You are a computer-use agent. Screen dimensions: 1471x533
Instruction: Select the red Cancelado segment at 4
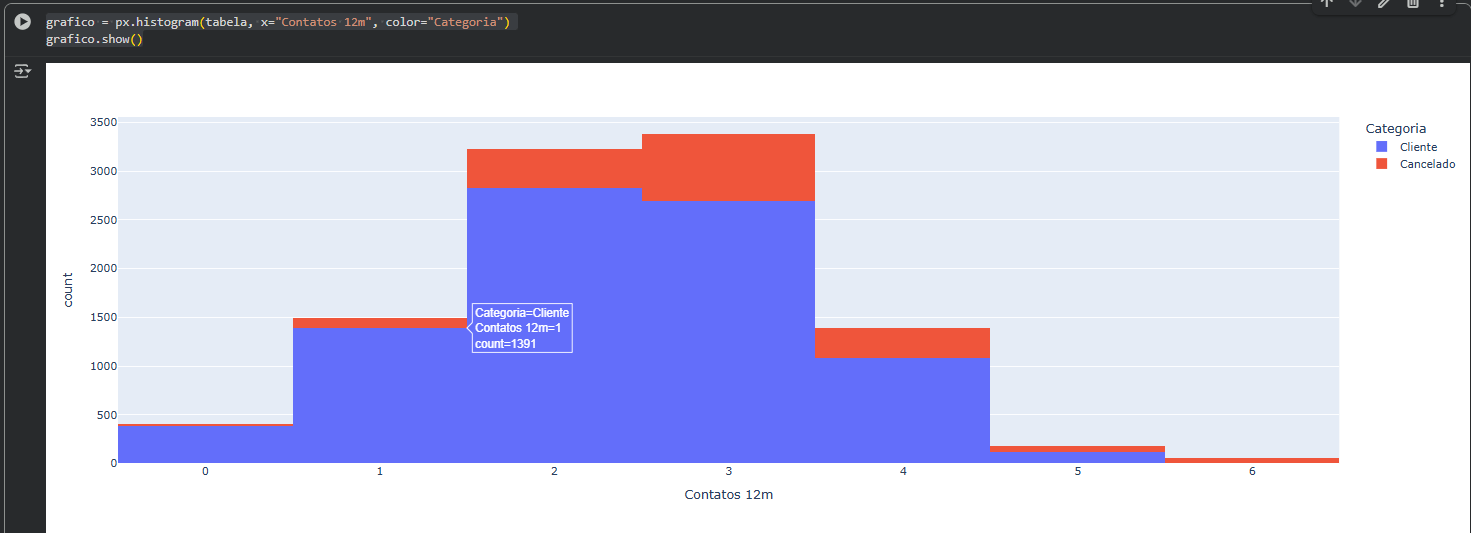click(x=903, y=342)
